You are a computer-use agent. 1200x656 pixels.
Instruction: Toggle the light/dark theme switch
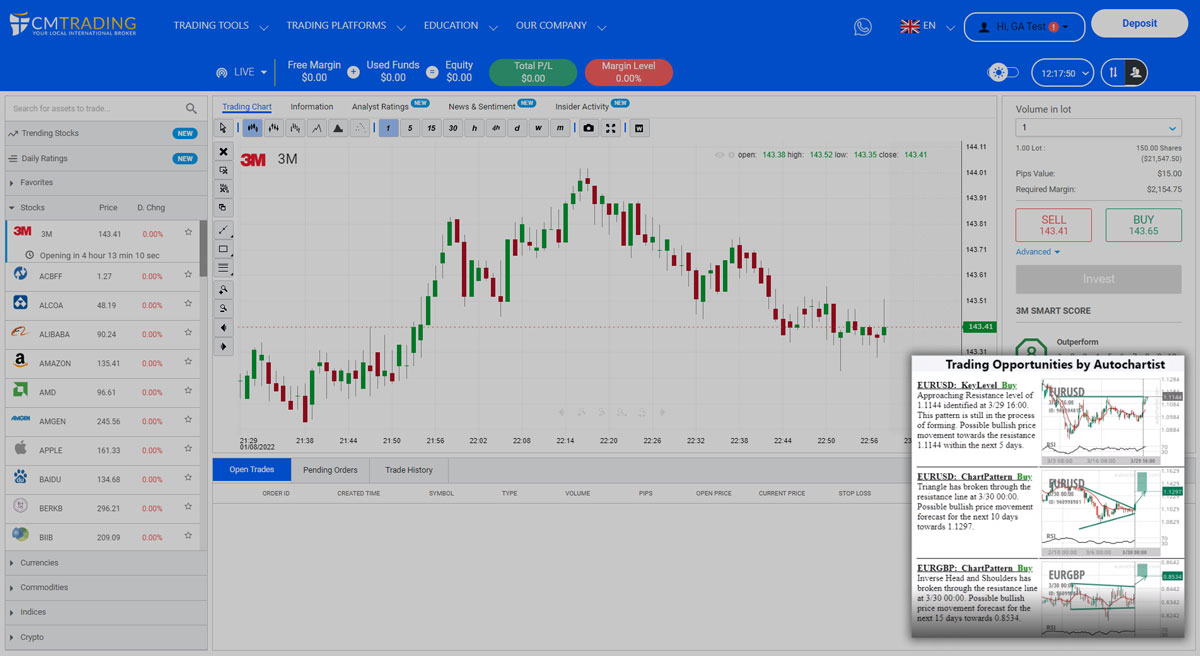[x=1002, y=72]
